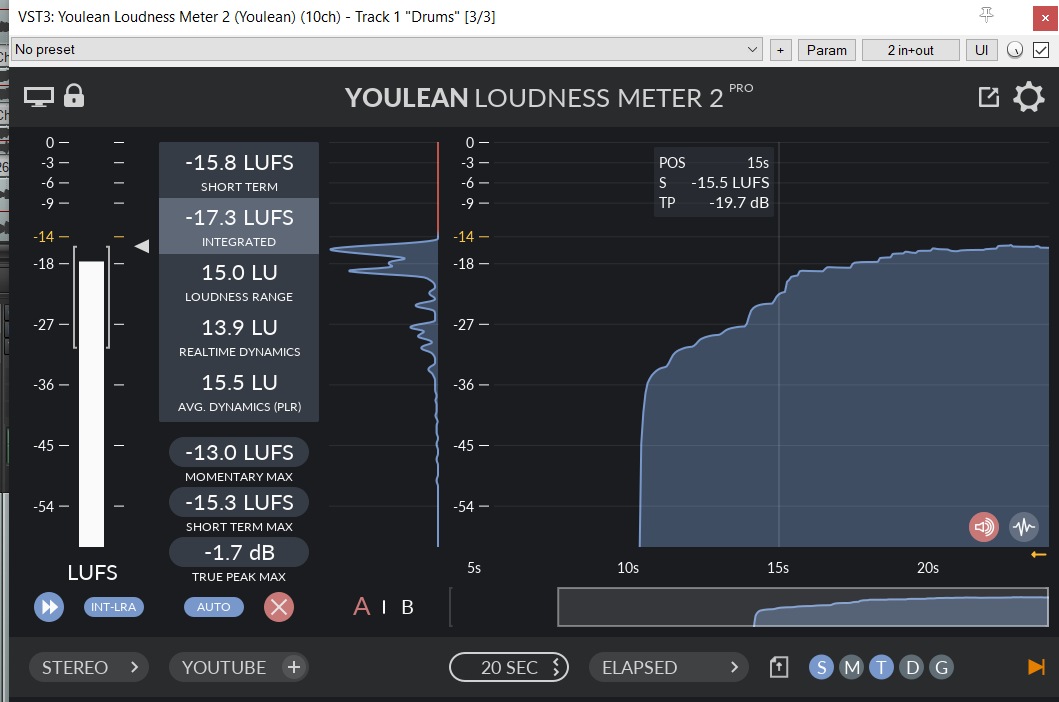Jump to end with orange skip icon
The width and height of the screenshot is (1059, 702).
pos(1036,667)
